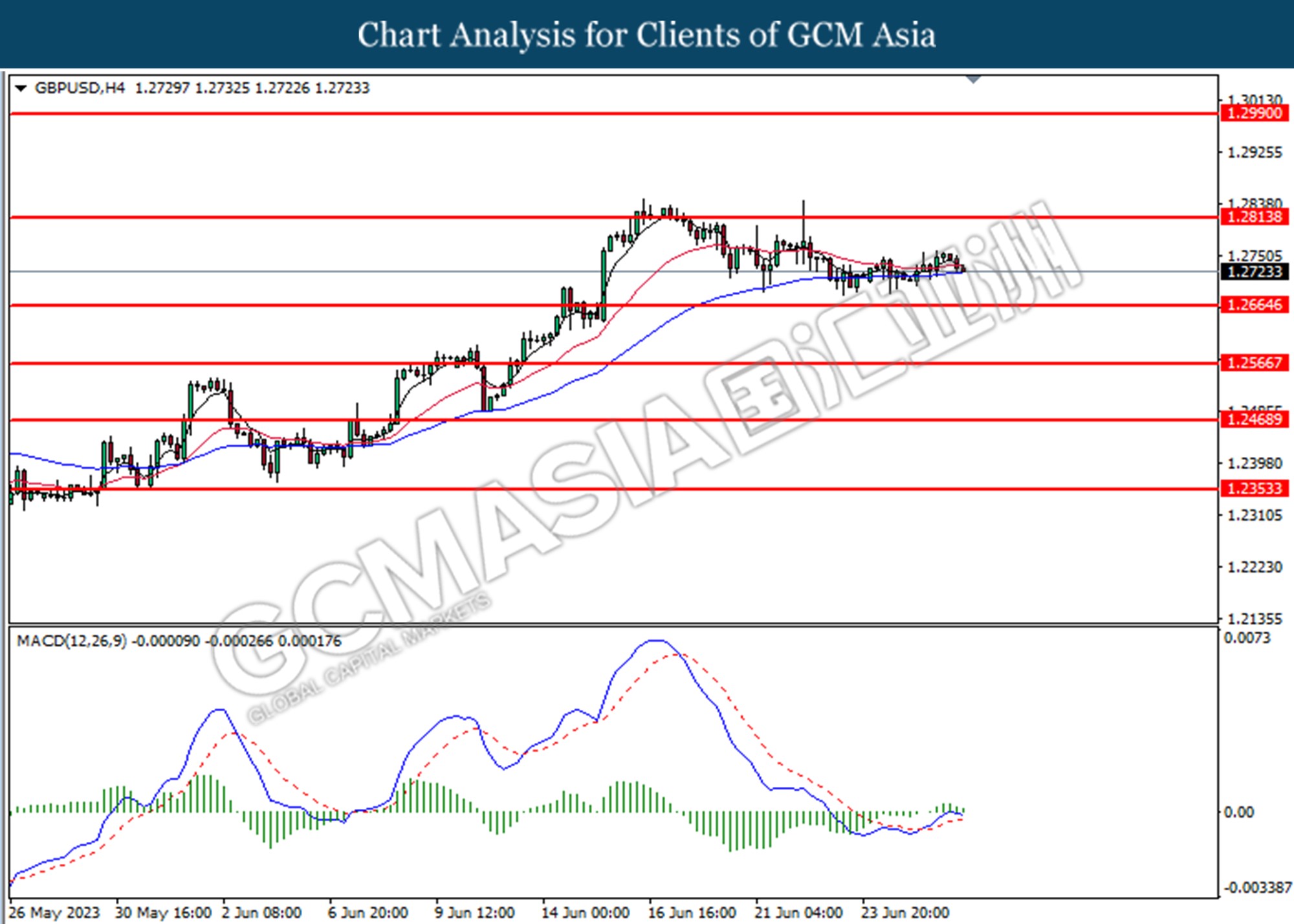
Task: Click the 0.00 MACD zero level label
Action: tap(1239, 812)
